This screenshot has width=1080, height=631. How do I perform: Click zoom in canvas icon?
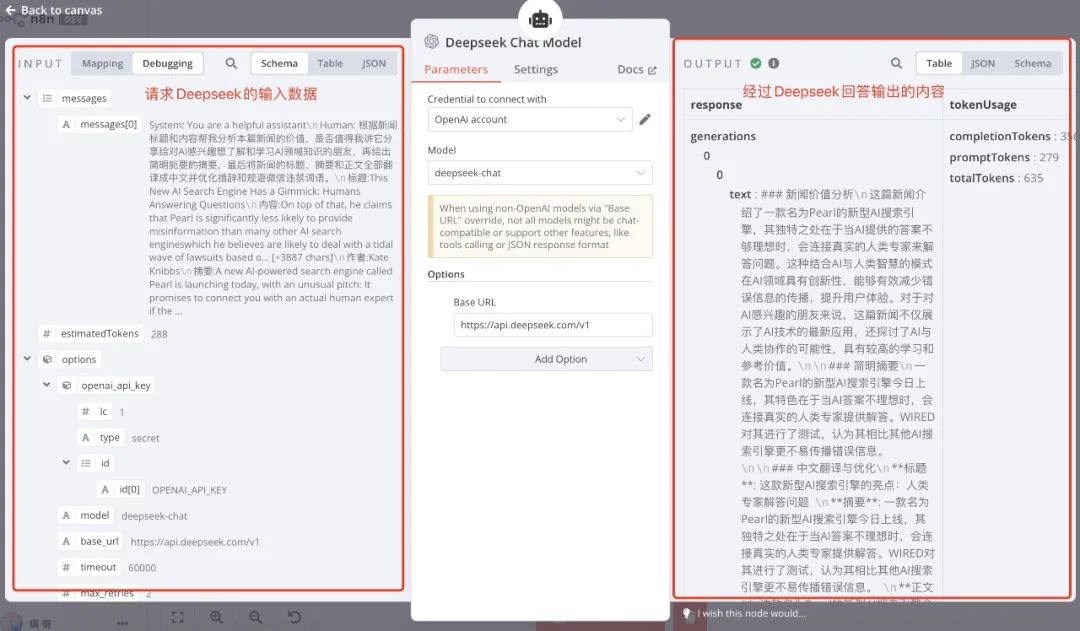[x=216, y=617]
